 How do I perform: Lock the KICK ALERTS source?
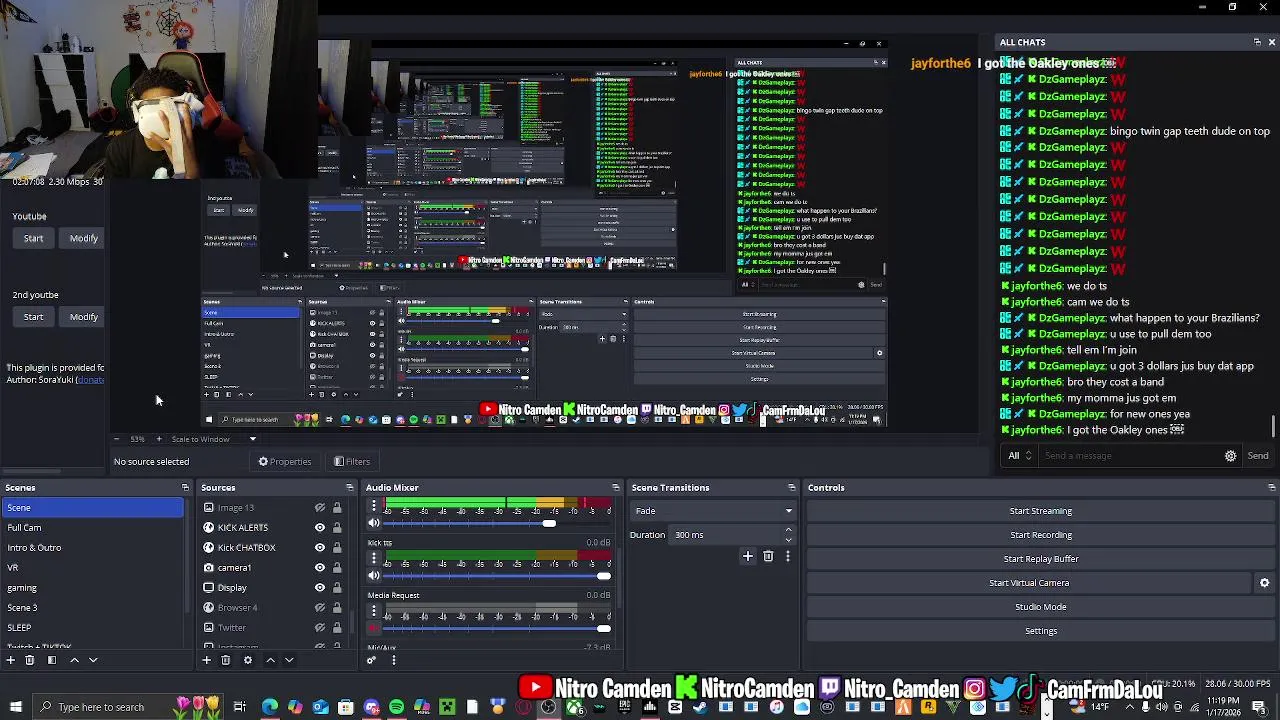337,528
